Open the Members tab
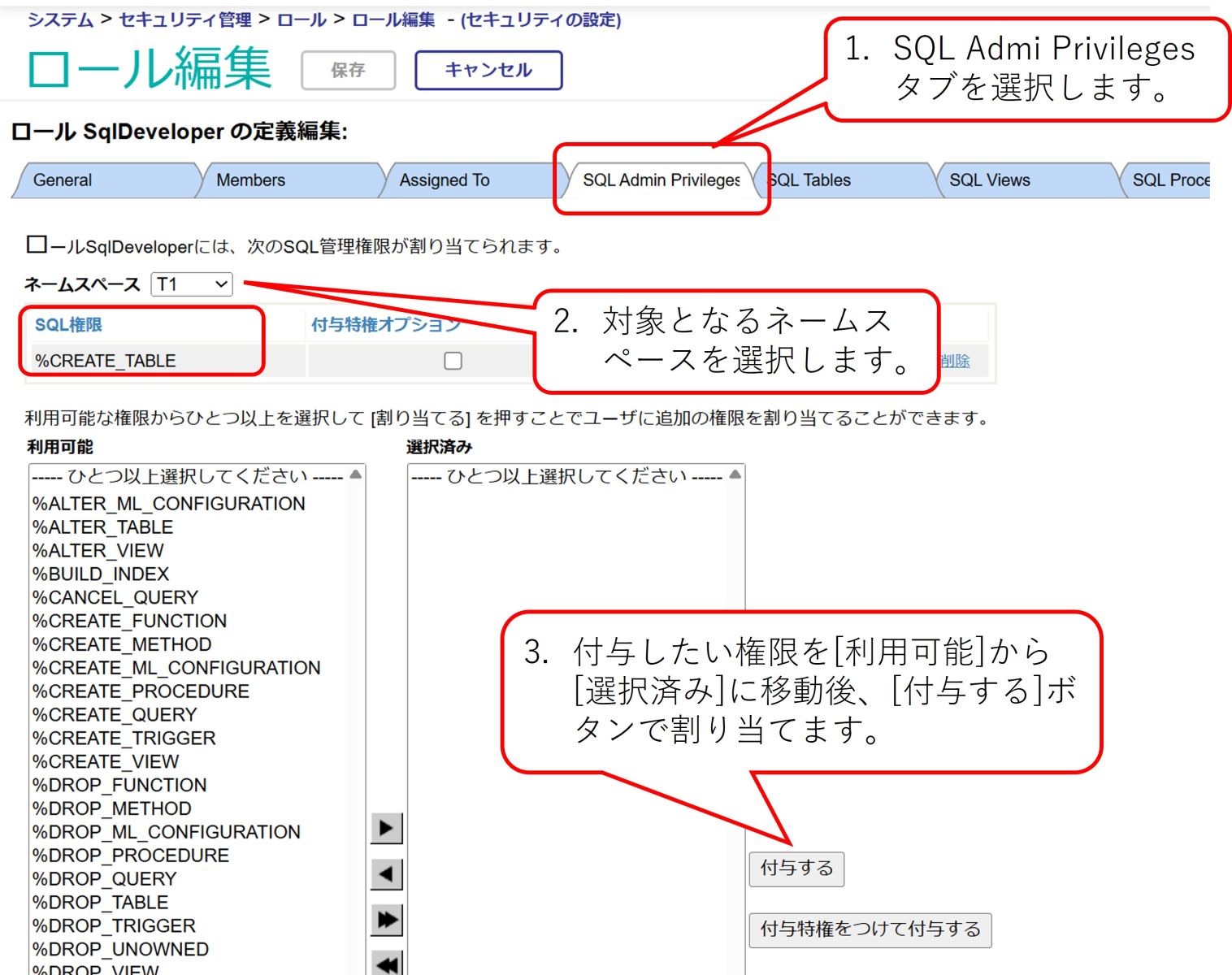 click(x=250, y=180)
